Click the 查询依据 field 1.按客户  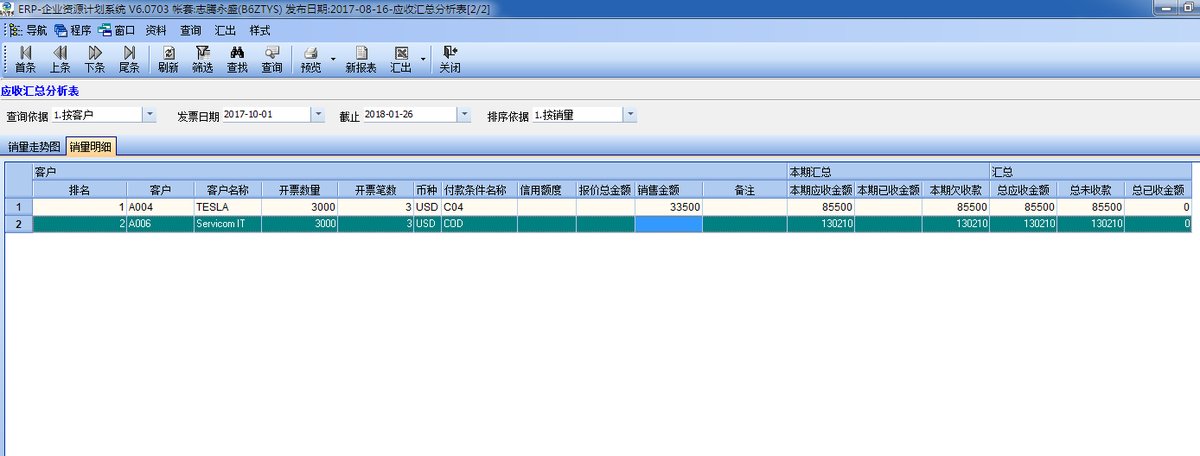[97, 115]
